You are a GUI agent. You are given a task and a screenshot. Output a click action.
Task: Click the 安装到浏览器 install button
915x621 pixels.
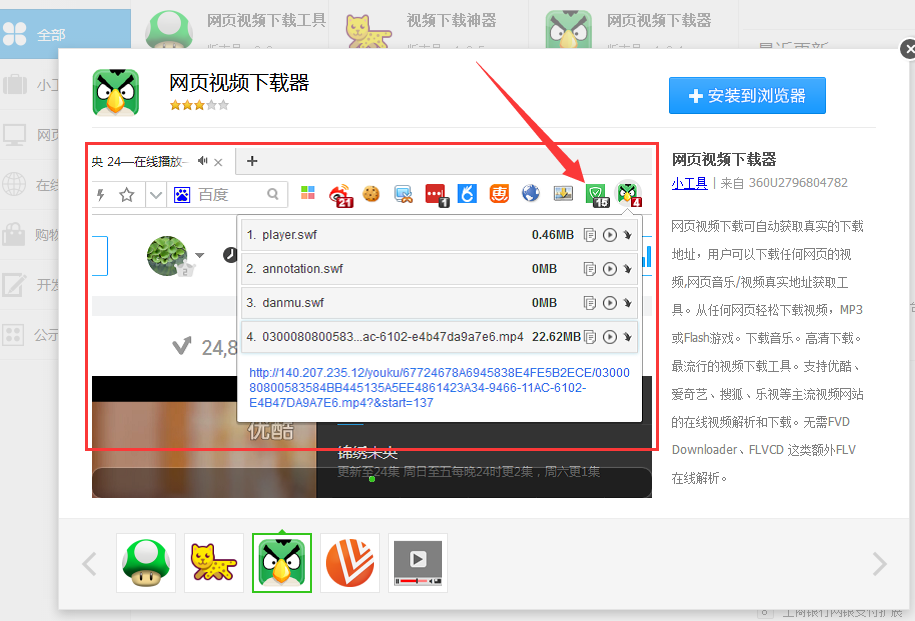747,95
